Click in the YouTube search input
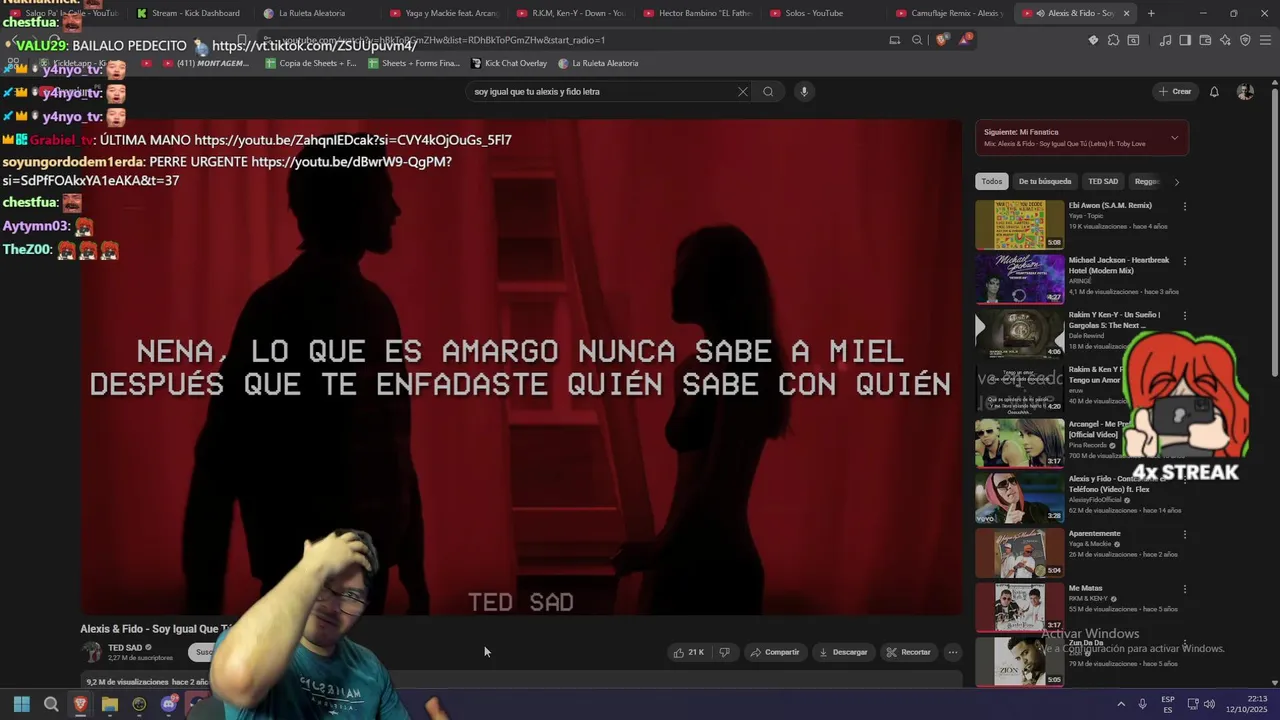 coord(600,92)
